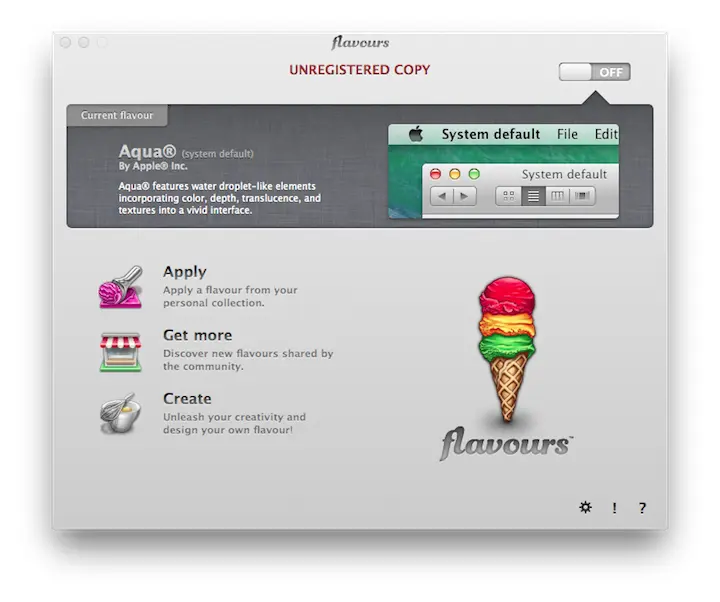Click "Apply a flavour from your personal collection."

230,297
